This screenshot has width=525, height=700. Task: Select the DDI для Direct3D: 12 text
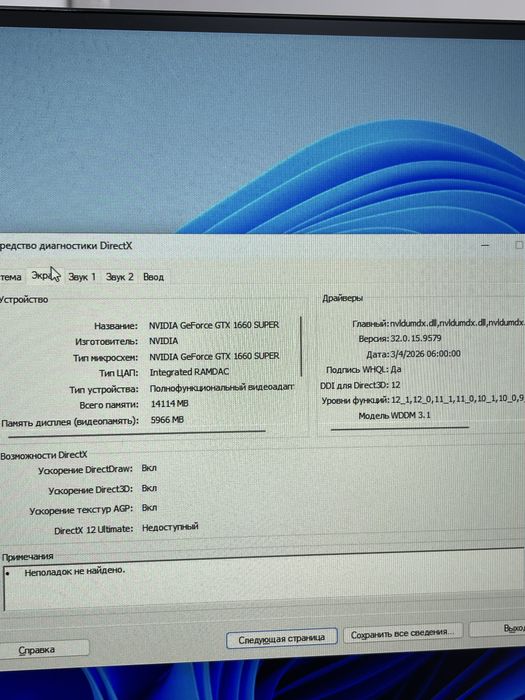coord(360,385)
